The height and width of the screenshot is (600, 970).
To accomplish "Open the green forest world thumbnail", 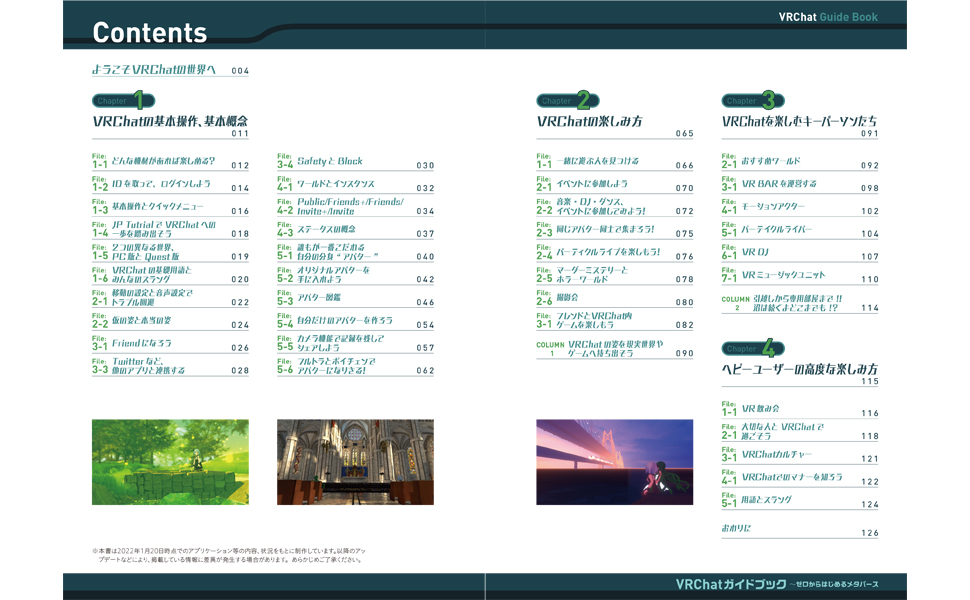I will point(170,462).
